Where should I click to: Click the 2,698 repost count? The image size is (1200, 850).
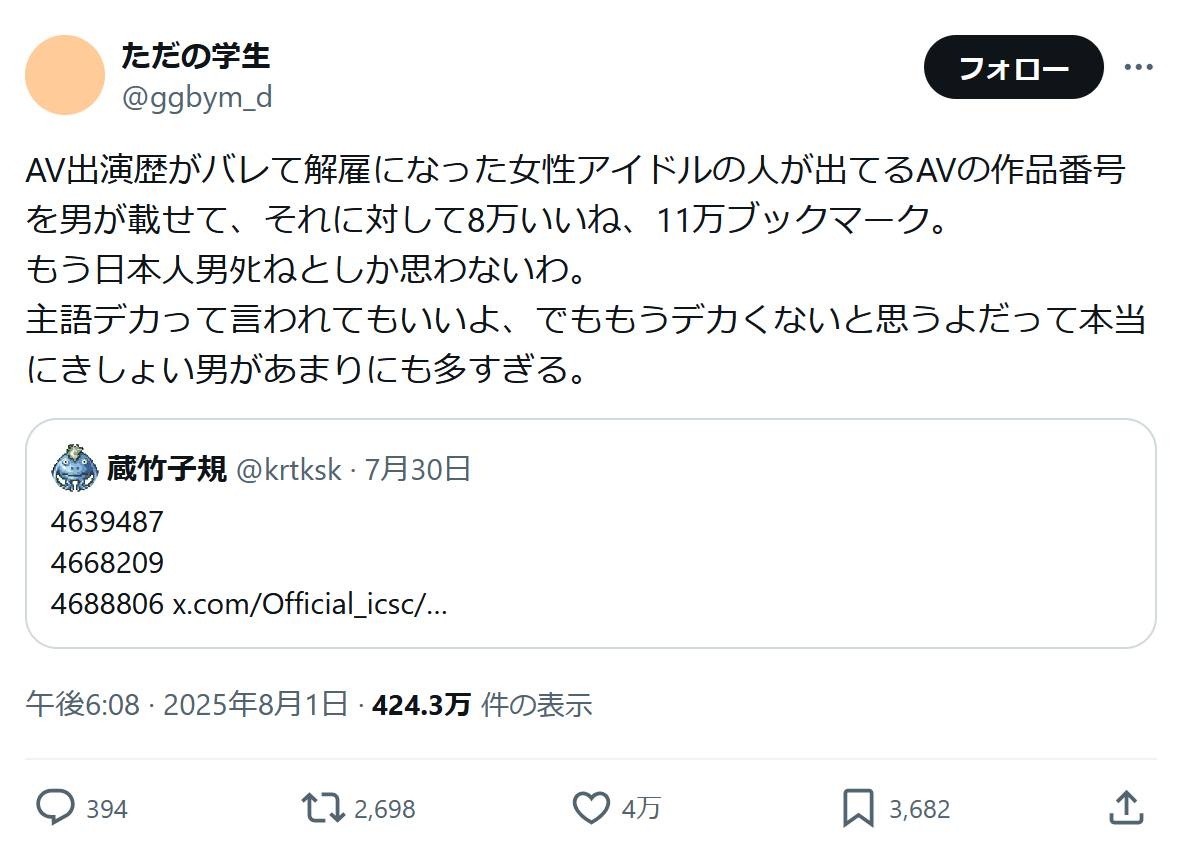click(x=384, y=808)
